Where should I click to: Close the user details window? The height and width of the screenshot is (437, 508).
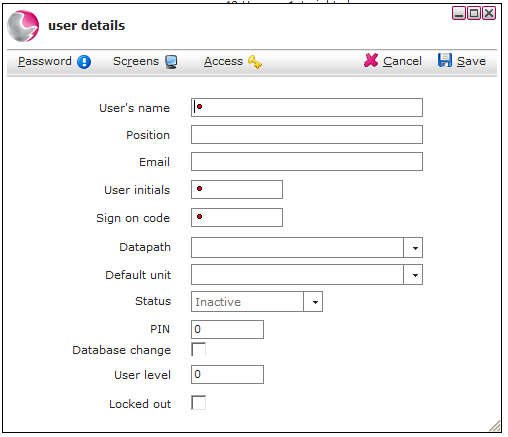click(x=489, y=13)
